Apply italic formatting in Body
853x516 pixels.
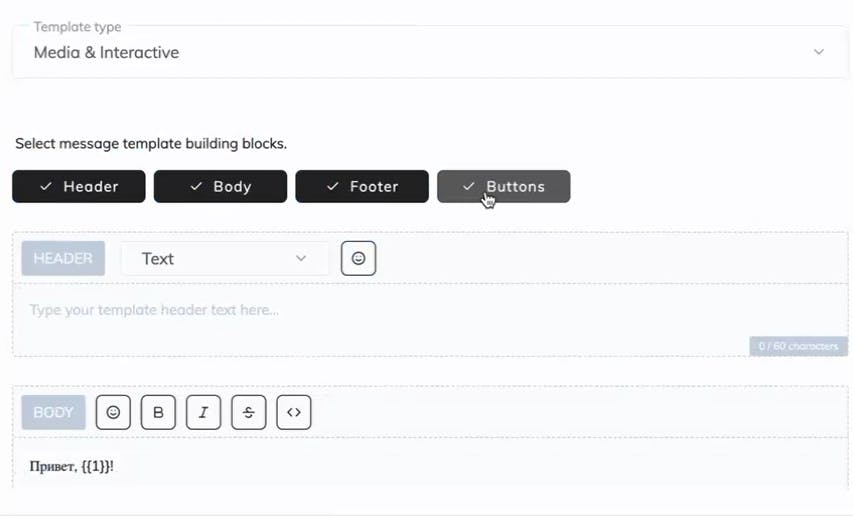pos(203,412)
